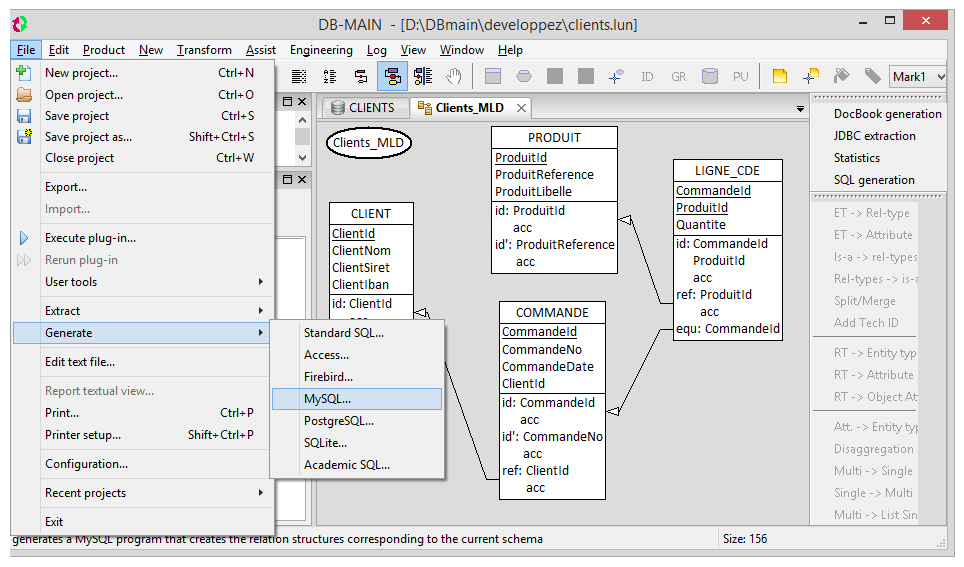
Task: Click the second gray square toolbar icon
Action: click(x=586, y=76)
